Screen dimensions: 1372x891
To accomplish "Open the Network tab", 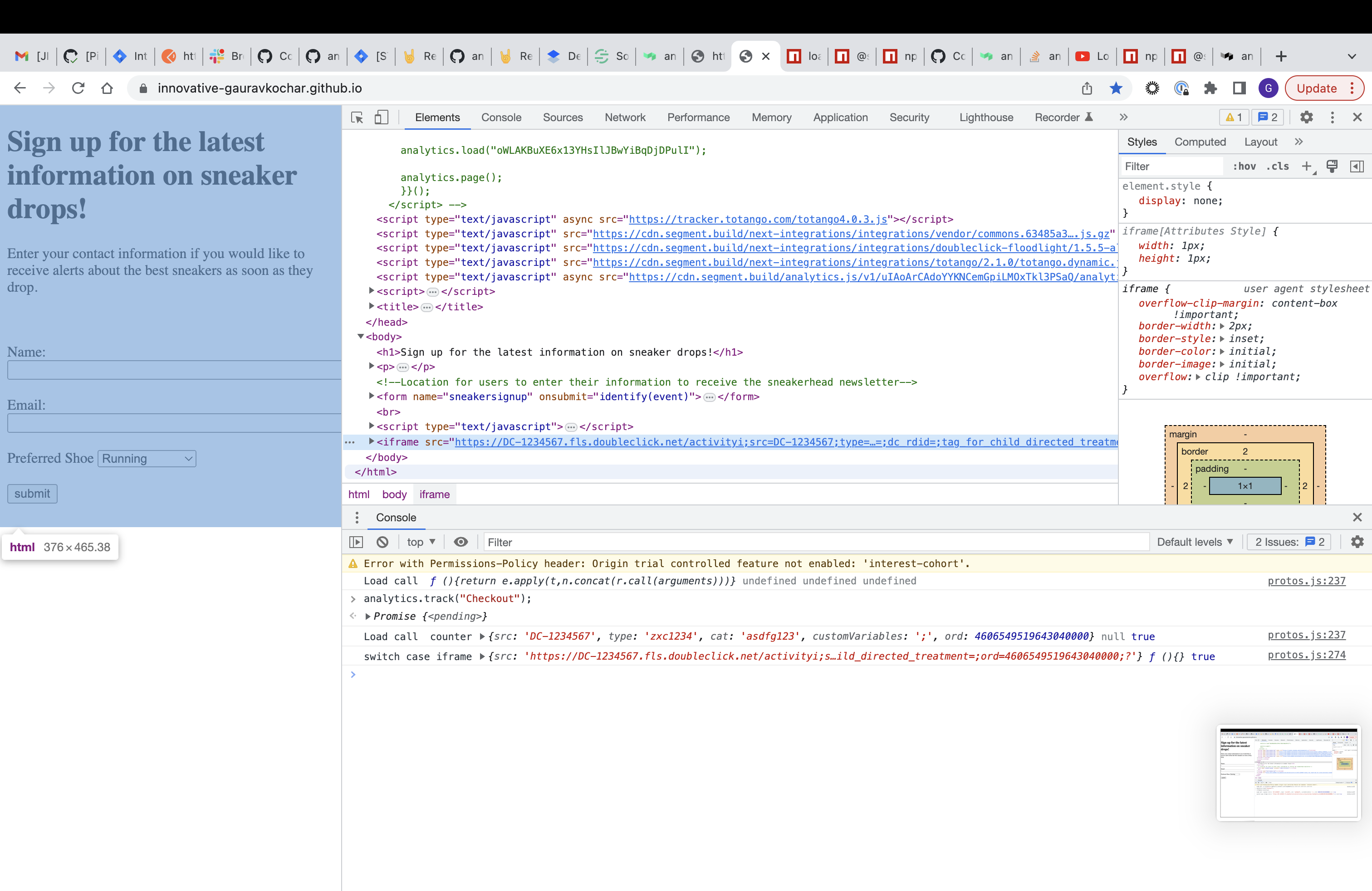I will (625, 117).
